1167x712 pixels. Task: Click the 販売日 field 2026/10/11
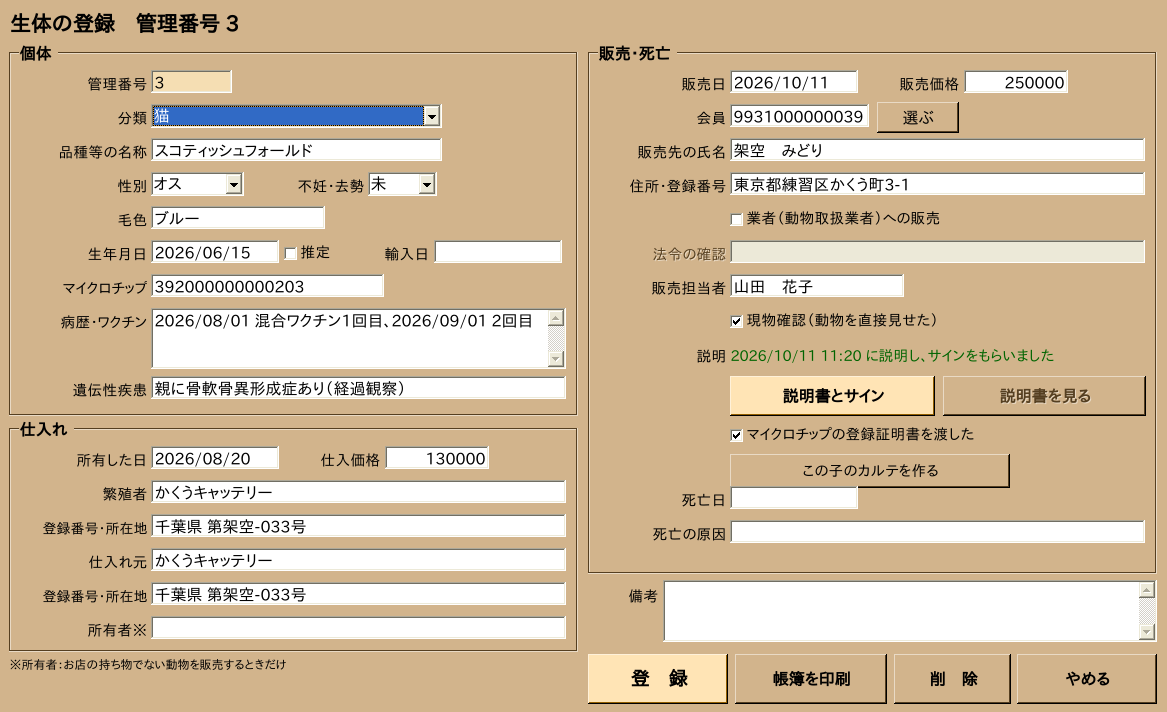(794, 82)
